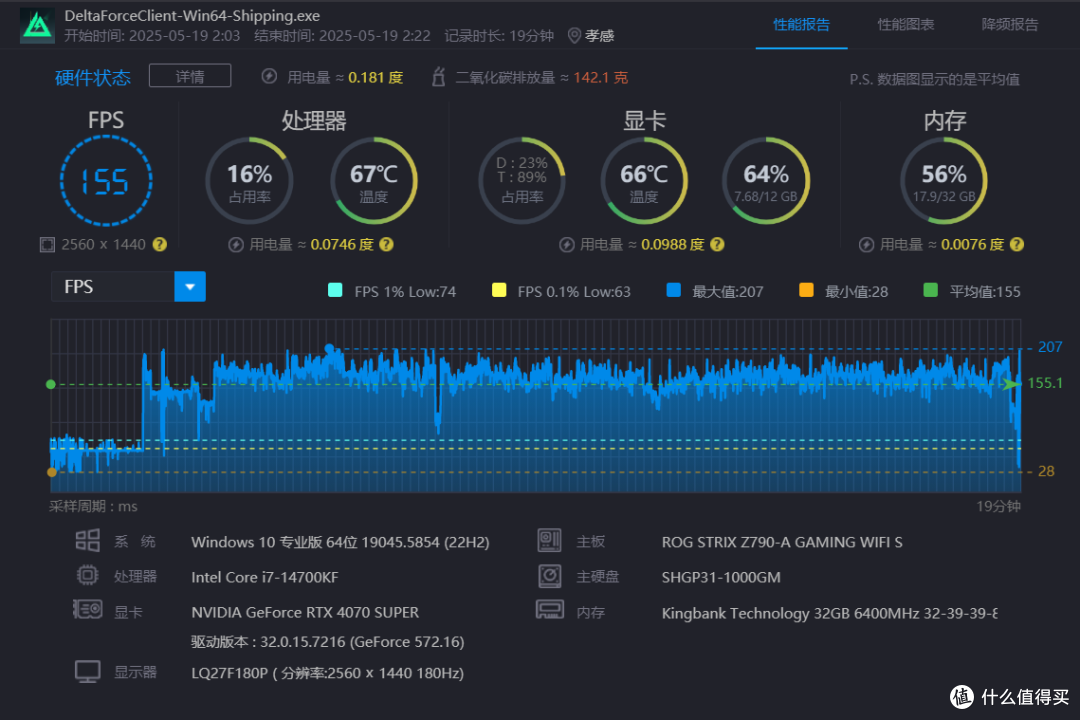The width and height of the screenshot is (1080, 720).
Task: Click the DeltaForceClient application logo icon
Action: [x=37, y=26]
